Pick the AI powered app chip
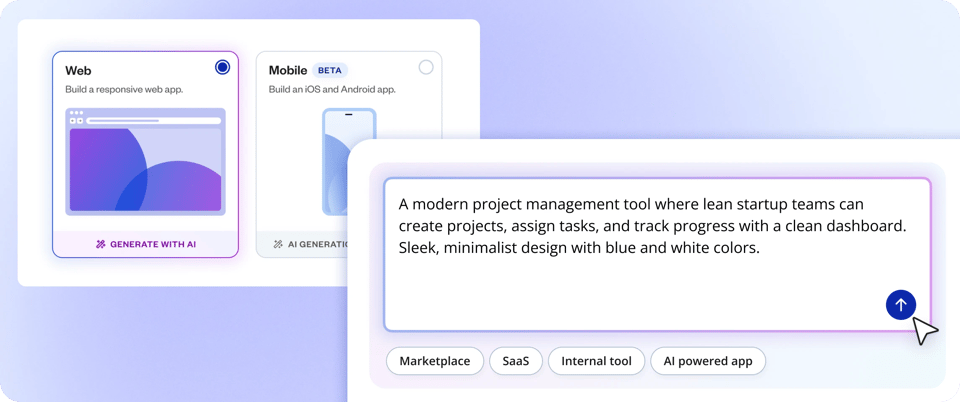This screenshot has height=402, width=960. [x=708, y=361]
